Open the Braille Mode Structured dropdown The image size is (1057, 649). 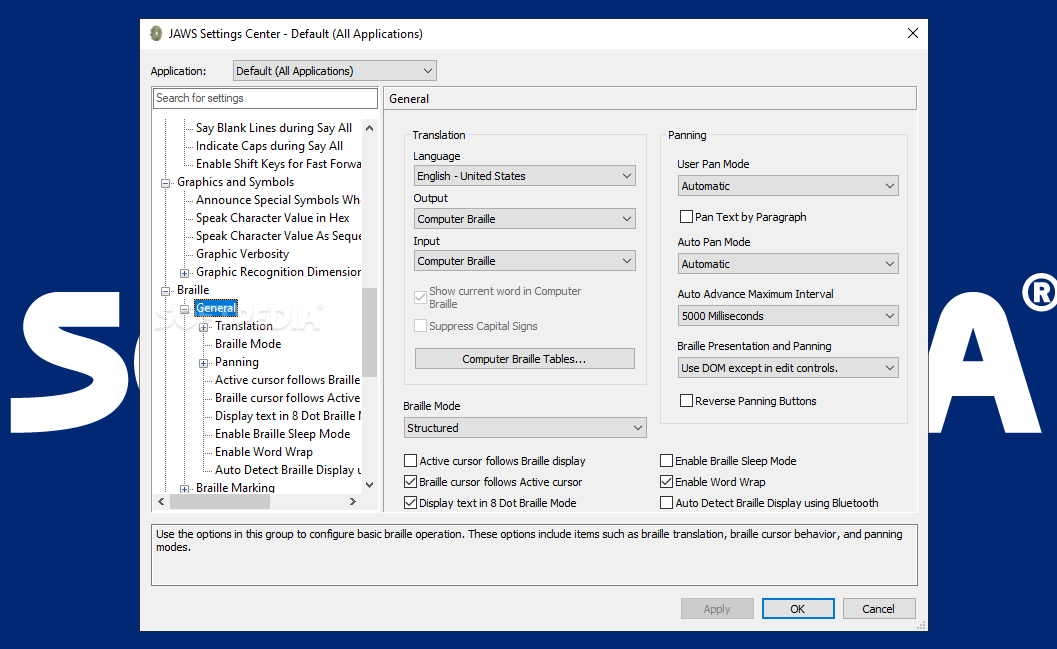click(525, 428)
